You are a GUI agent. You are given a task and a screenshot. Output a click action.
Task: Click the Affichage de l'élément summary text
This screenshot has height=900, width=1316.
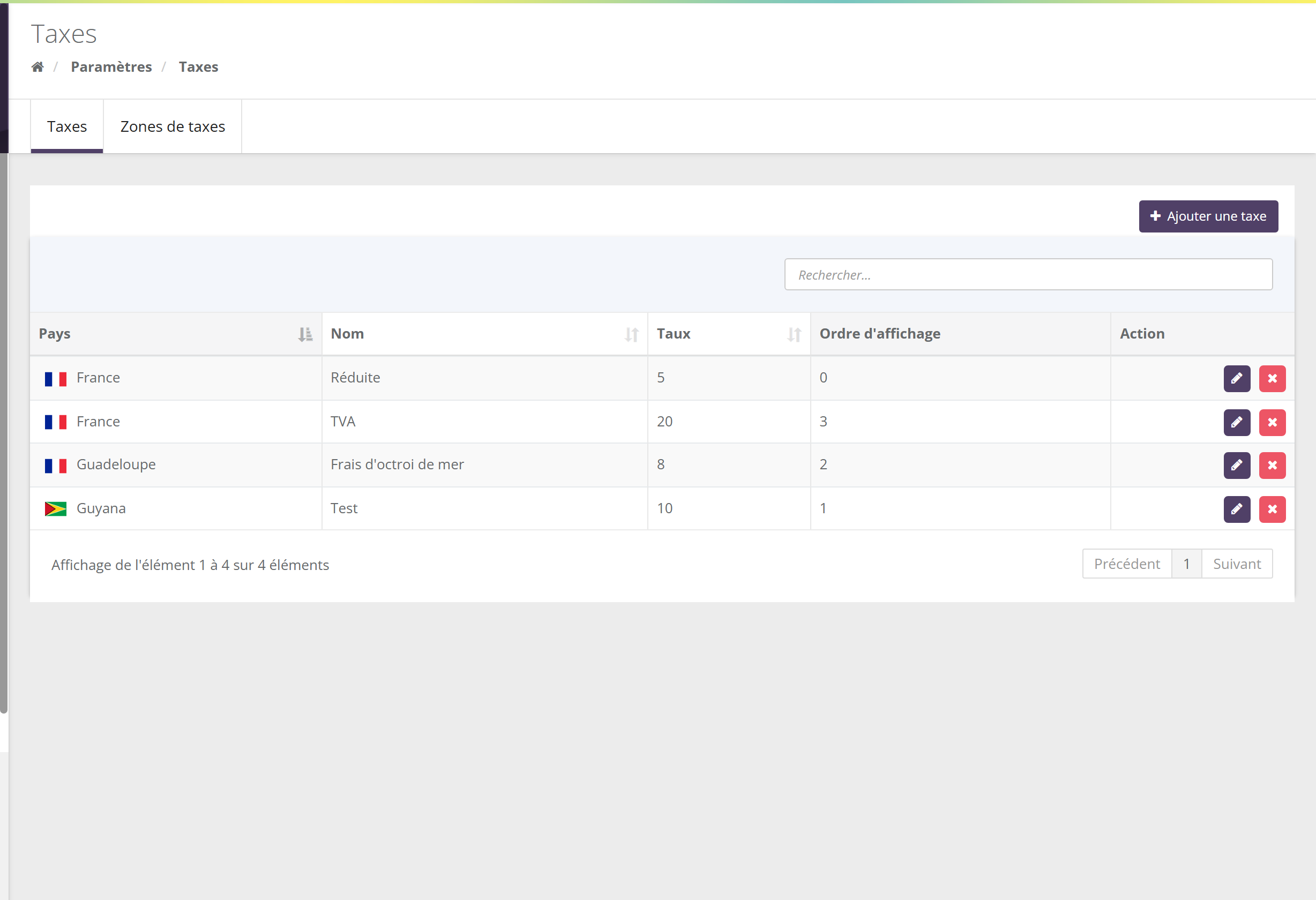(190, 565)
